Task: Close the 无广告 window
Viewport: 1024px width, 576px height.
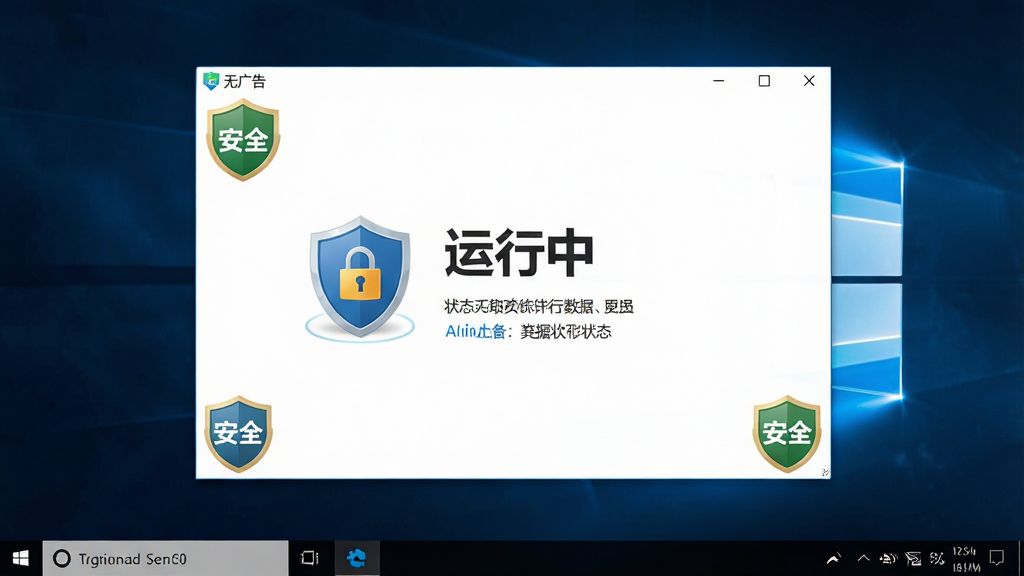Action: pyautogui.click(x=809, y=81)
